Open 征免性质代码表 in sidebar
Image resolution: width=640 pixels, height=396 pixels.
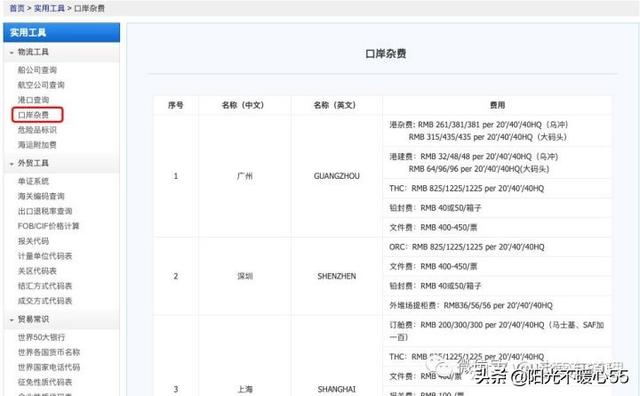point(45,382)
